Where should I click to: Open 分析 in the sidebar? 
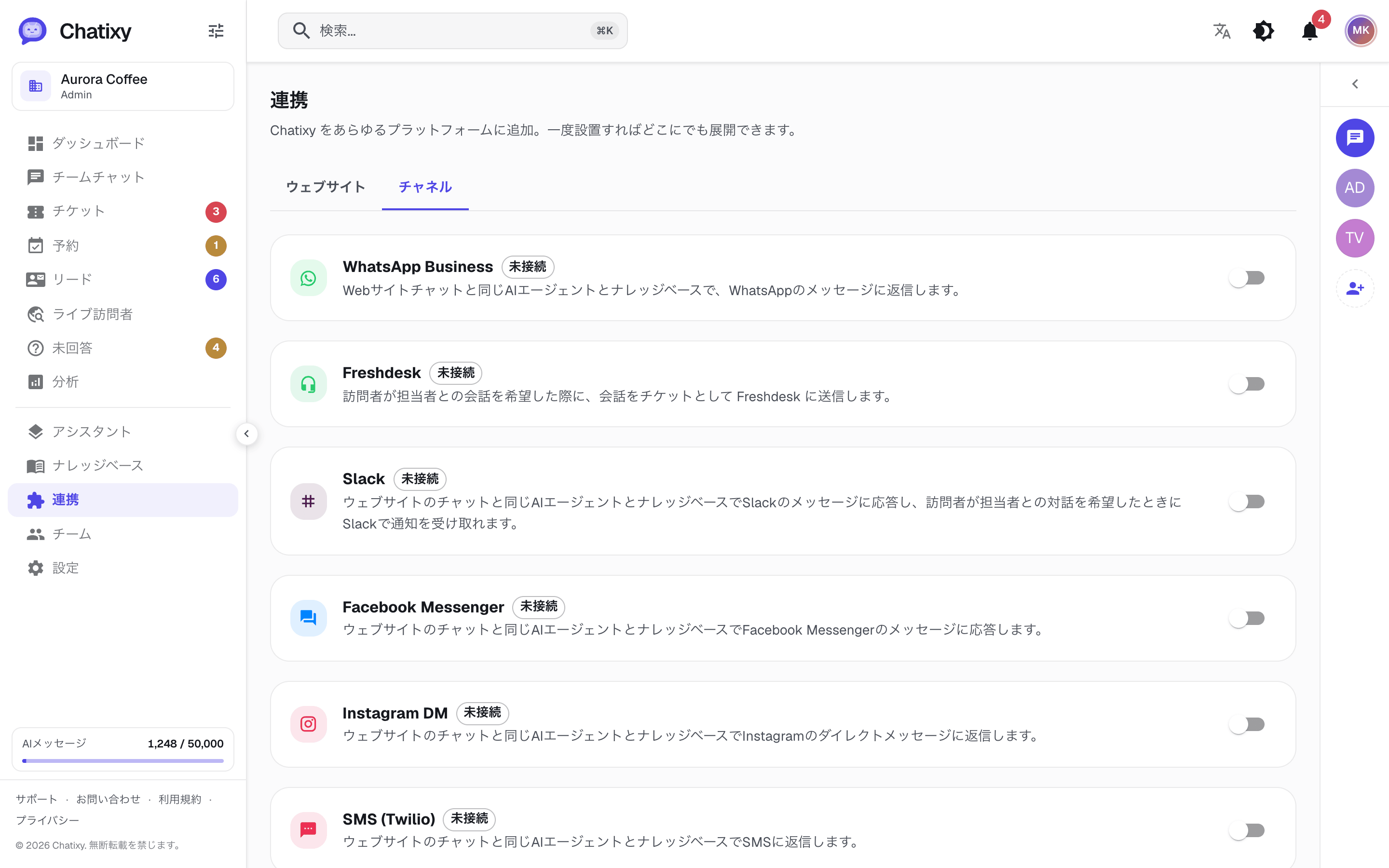click(x=123, y=382)
